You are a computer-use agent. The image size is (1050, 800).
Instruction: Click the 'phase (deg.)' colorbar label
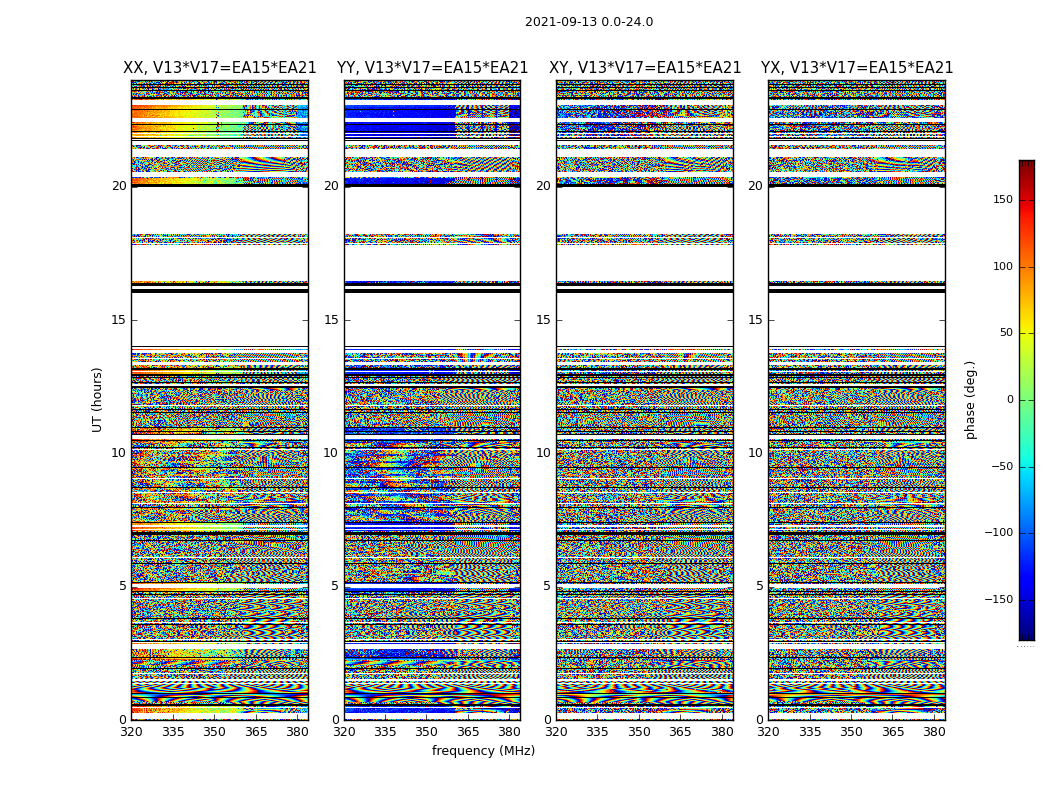point(970,400)
